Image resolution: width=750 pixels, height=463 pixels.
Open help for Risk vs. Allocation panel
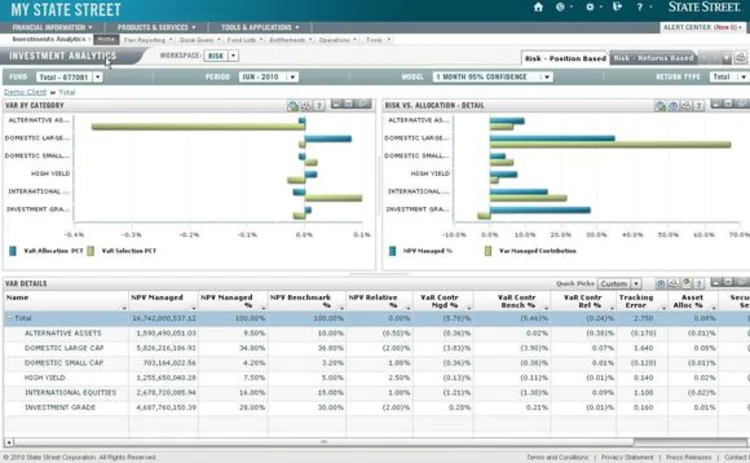[699, 106]
